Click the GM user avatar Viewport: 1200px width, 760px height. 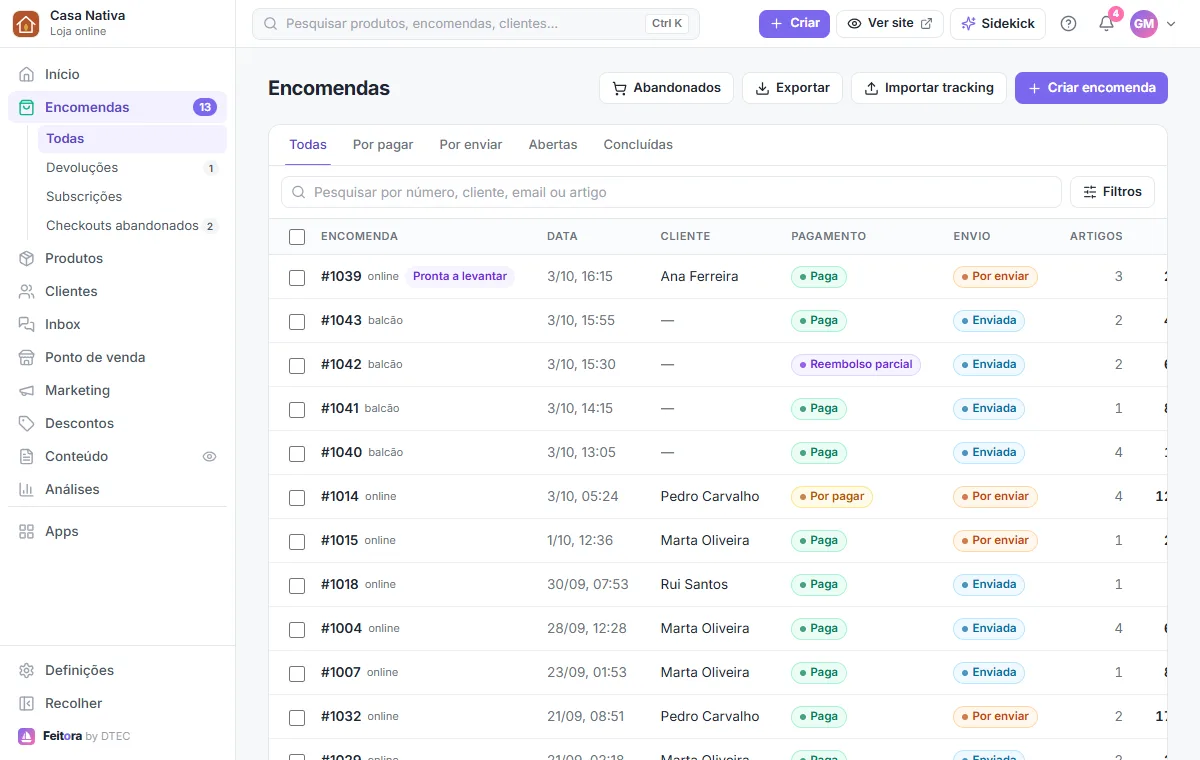[1144, 24]
